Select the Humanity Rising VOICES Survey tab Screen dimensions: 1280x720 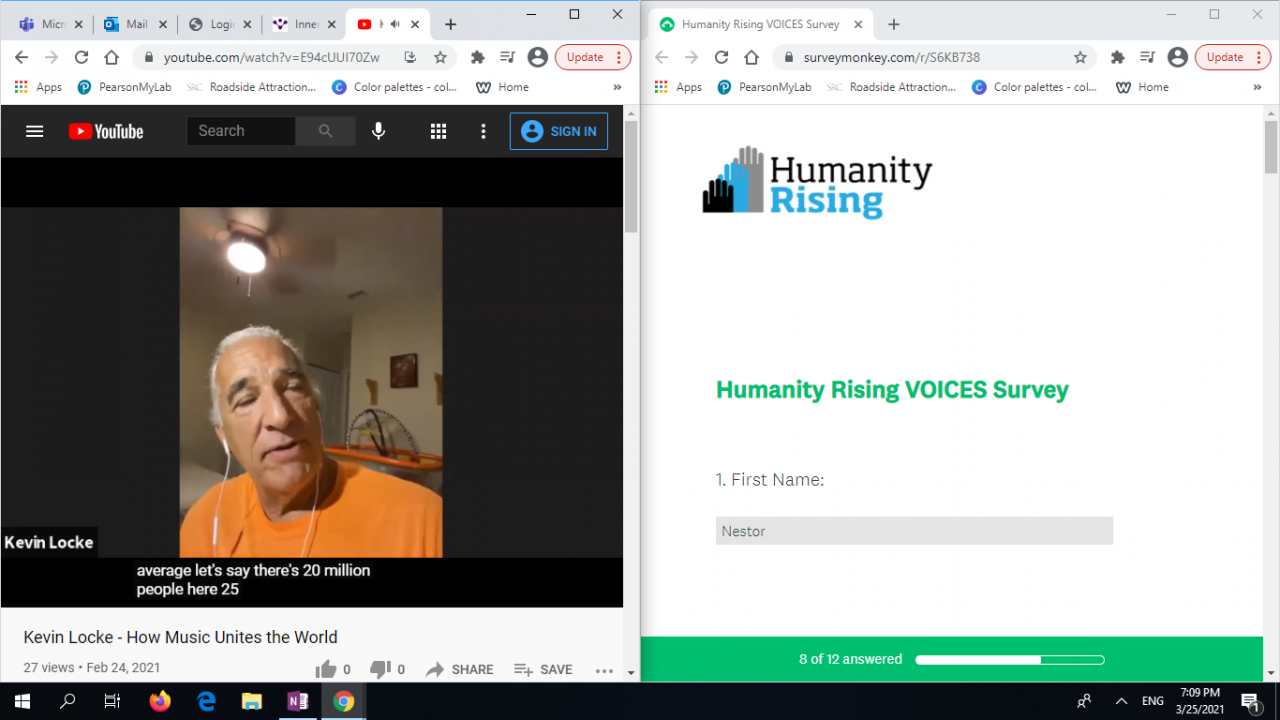tap(762, 24)
